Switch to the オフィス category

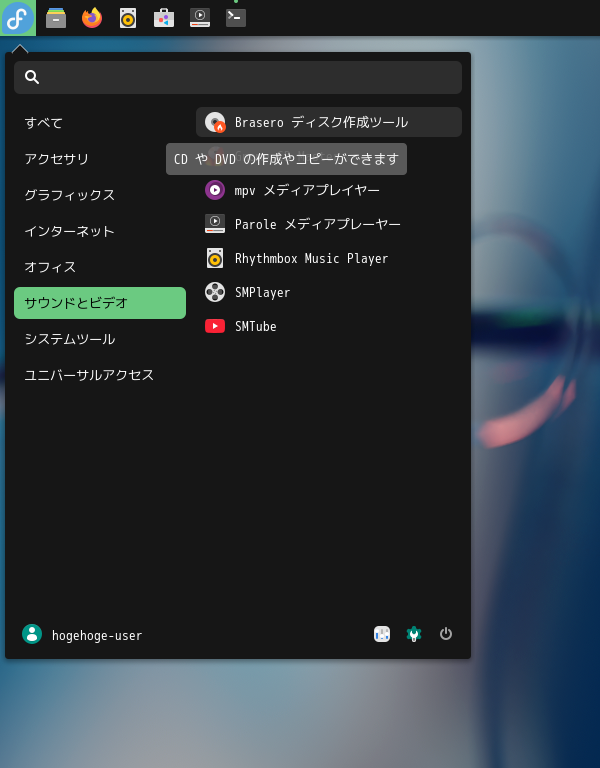[100, 267]
